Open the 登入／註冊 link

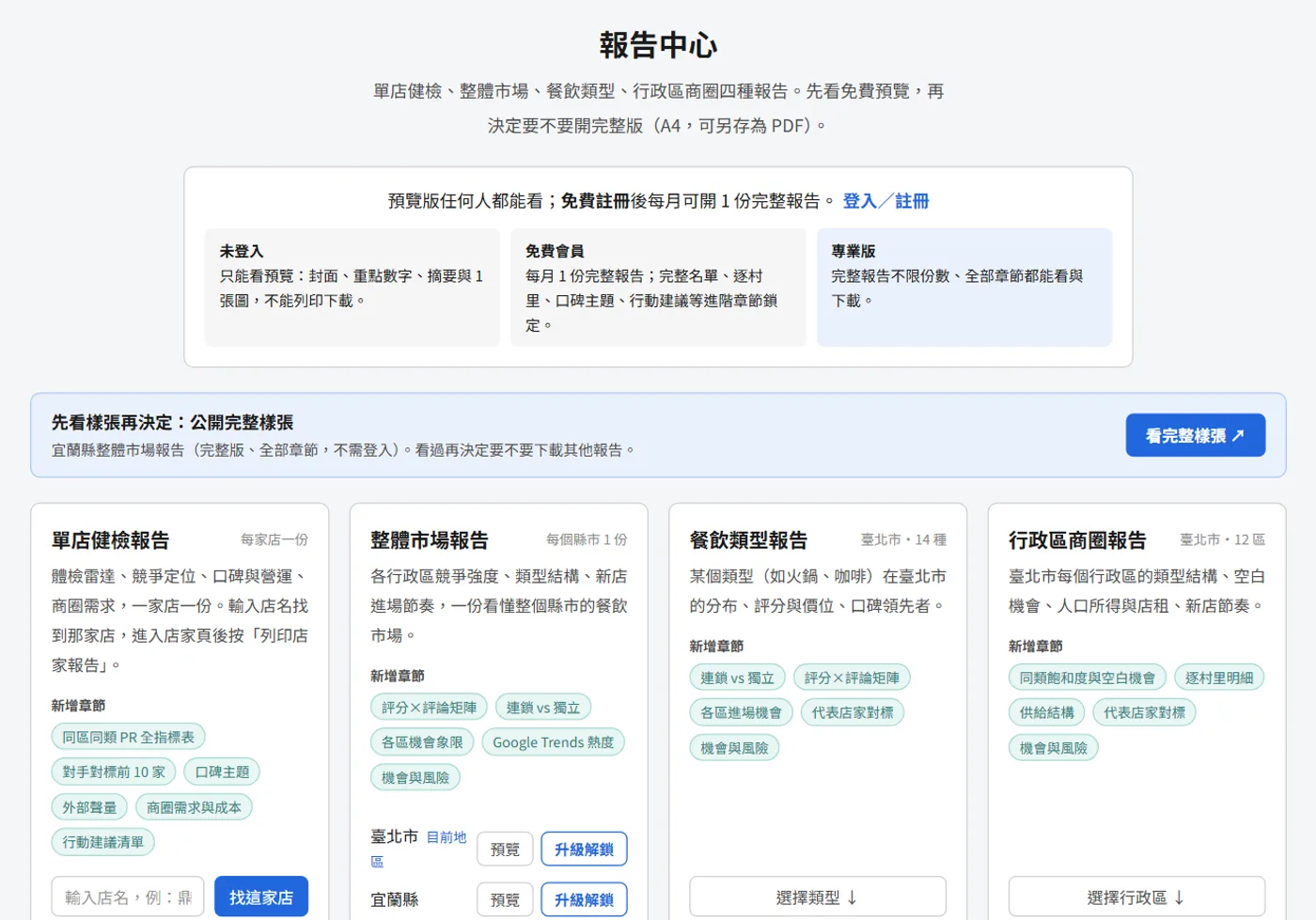[885, 201]
